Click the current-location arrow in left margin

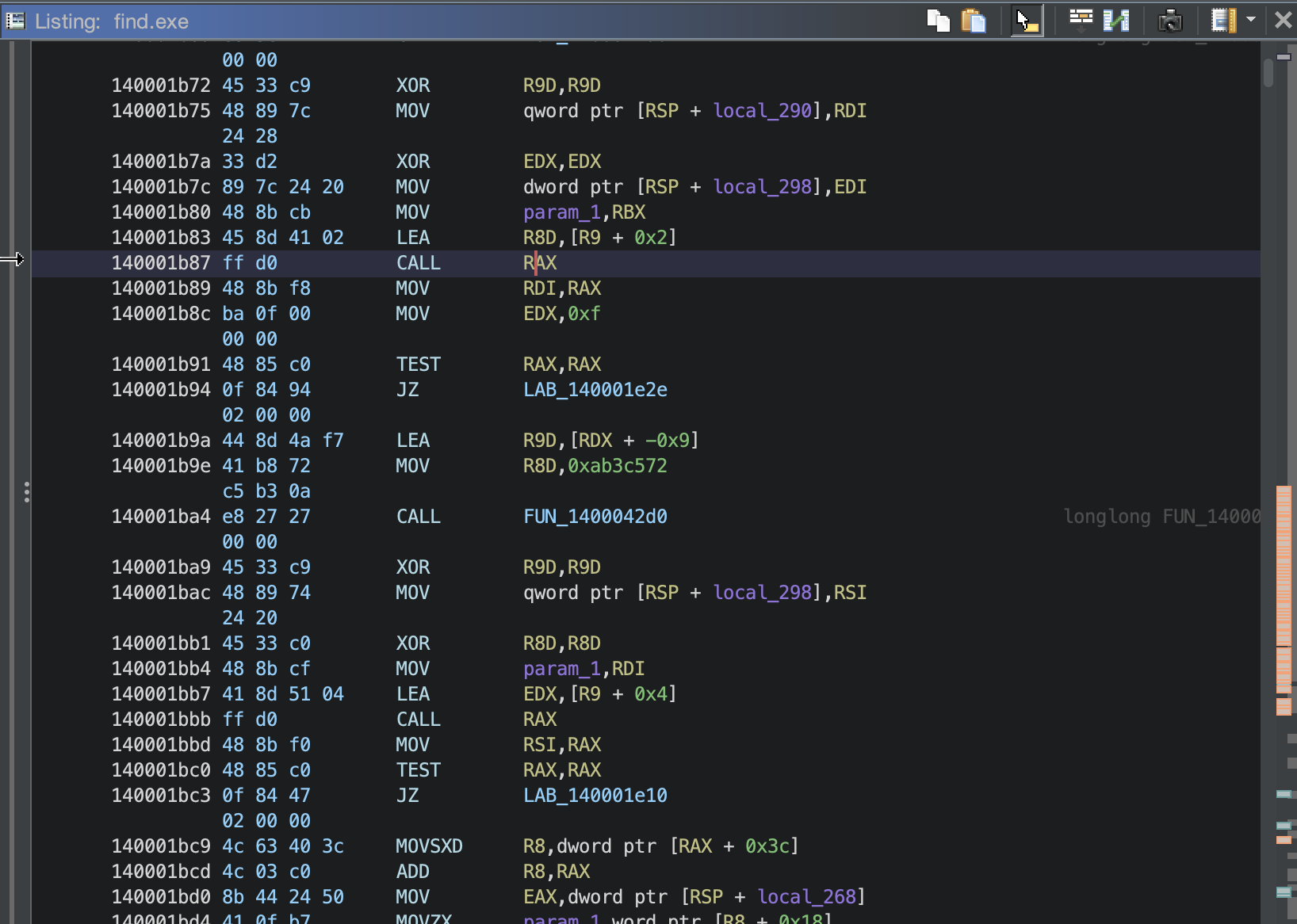point(12,259)
